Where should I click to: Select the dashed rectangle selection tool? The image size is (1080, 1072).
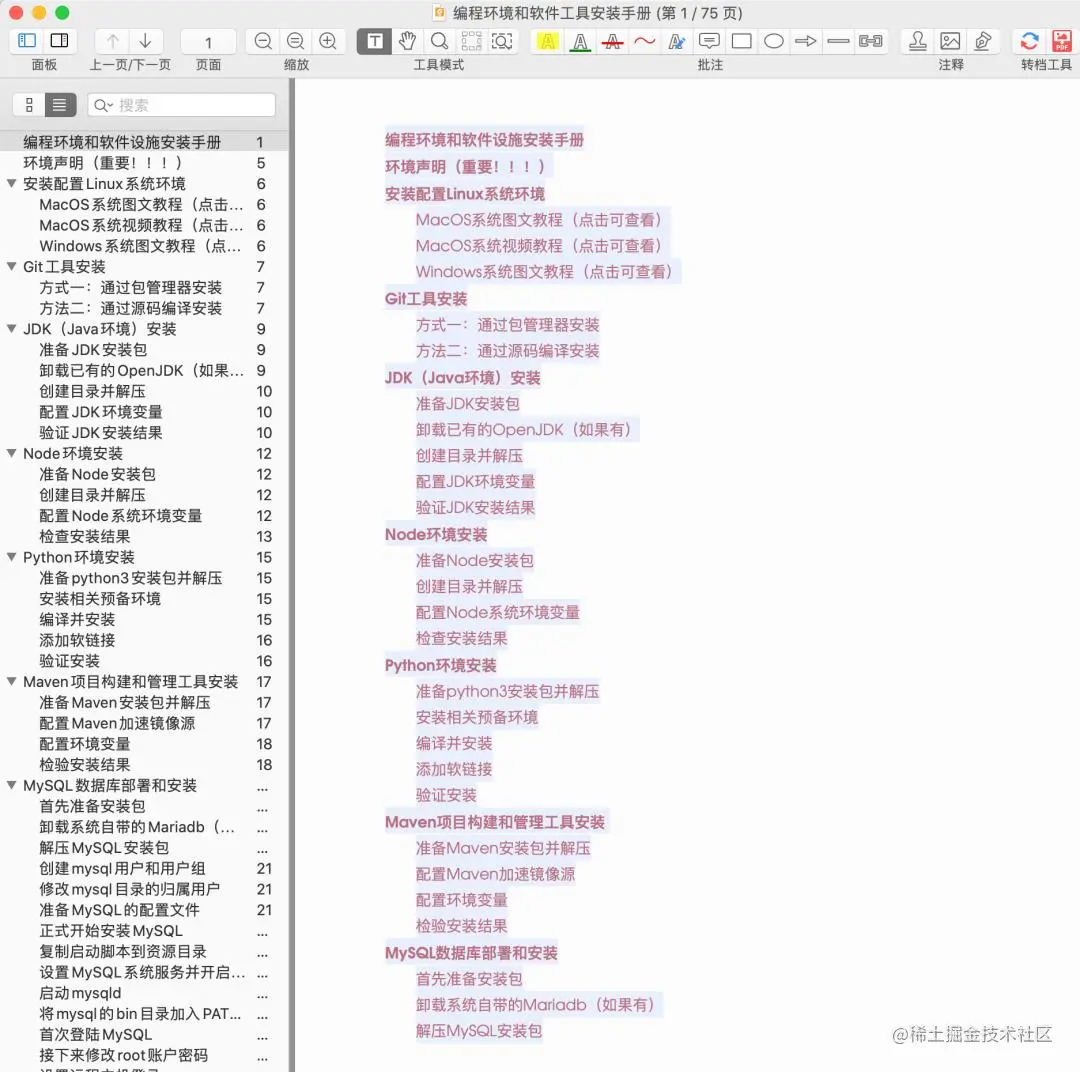[x=471, y=41]
